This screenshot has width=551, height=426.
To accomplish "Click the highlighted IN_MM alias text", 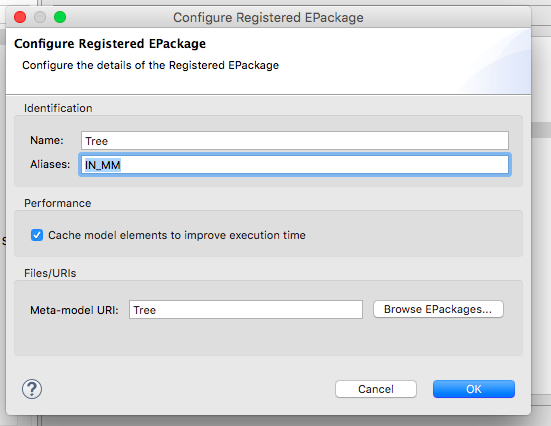I will 103,165.
